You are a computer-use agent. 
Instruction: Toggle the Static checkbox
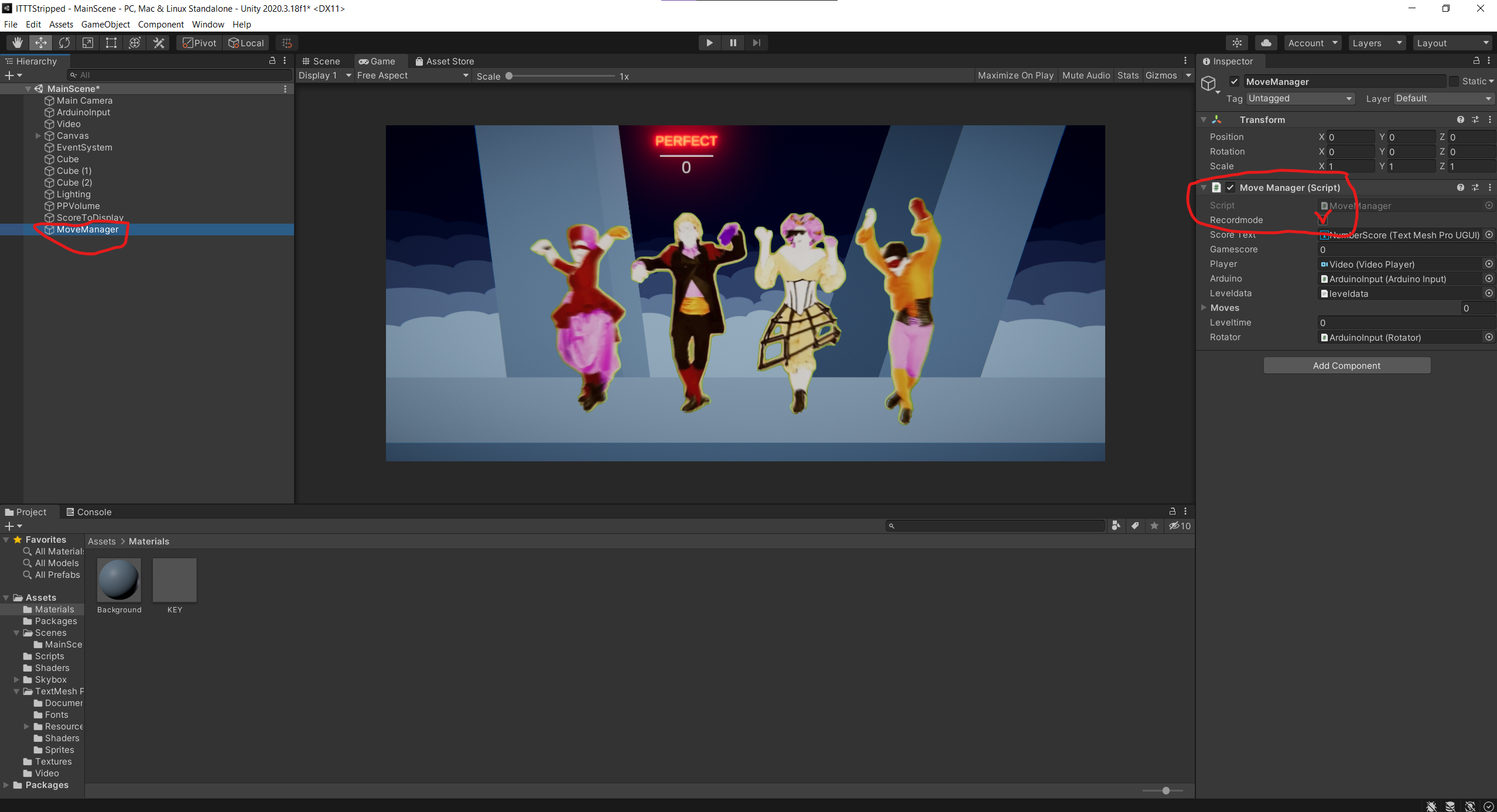click(1454, 81)
